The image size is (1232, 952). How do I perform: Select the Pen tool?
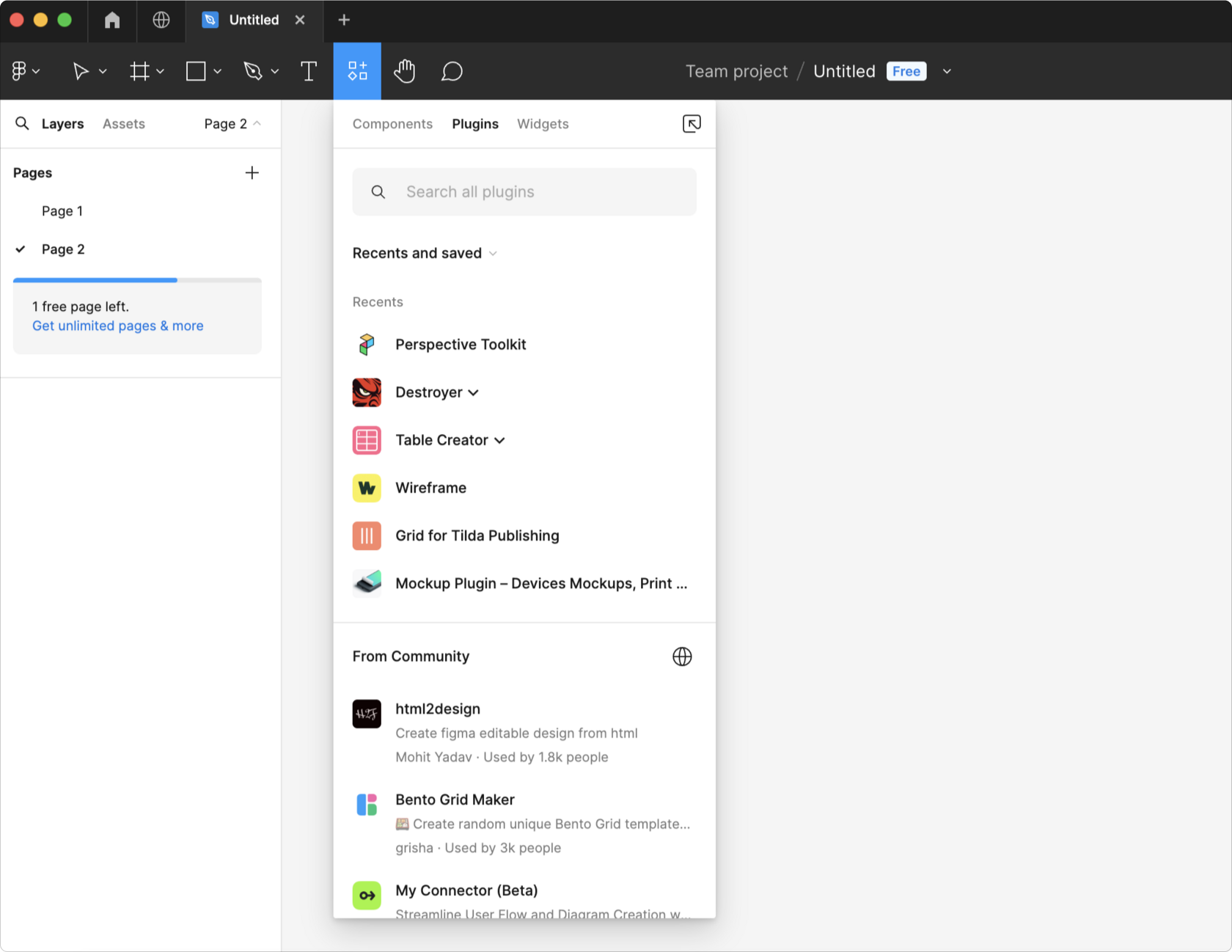click(x=253, y=71)
